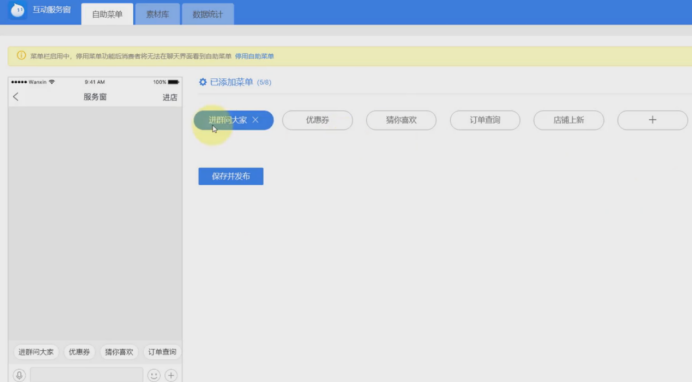Remove 进群问大家 with its X icon
The height and width of the screenshot is (382, 693).
[255, 120]
